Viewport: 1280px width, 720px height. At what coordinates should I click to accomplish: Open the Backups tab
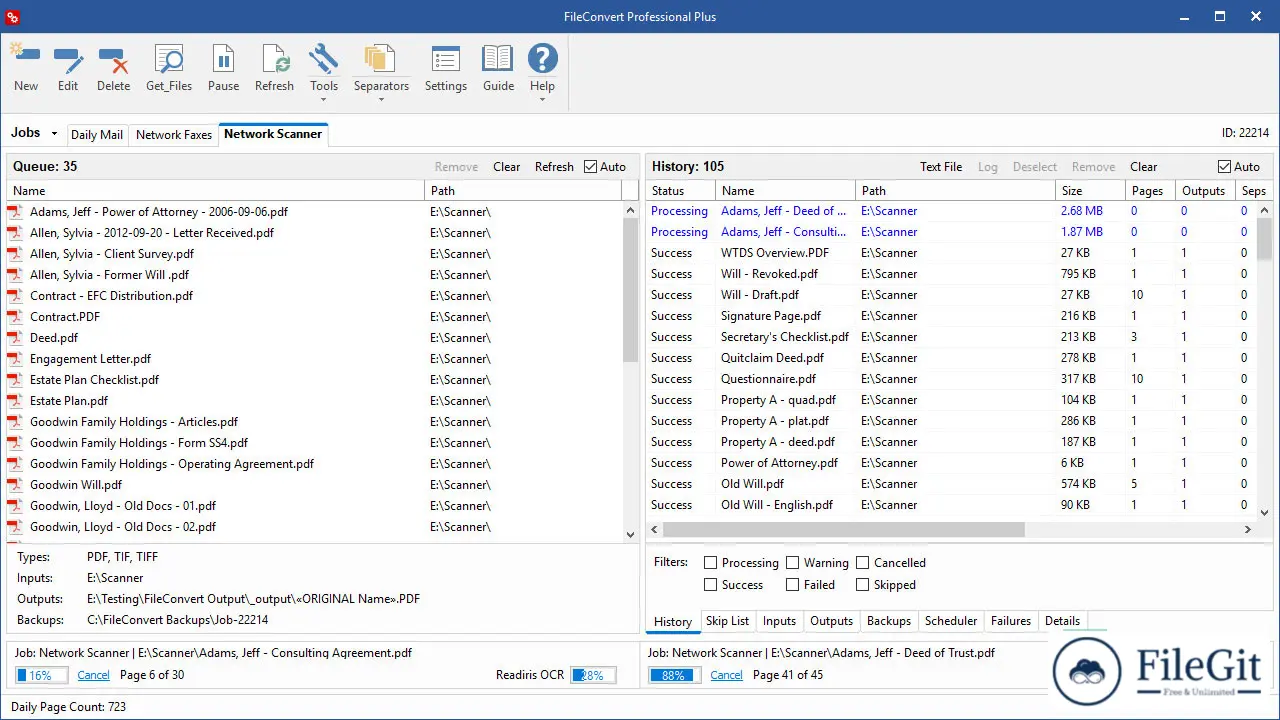click(889, 621)
